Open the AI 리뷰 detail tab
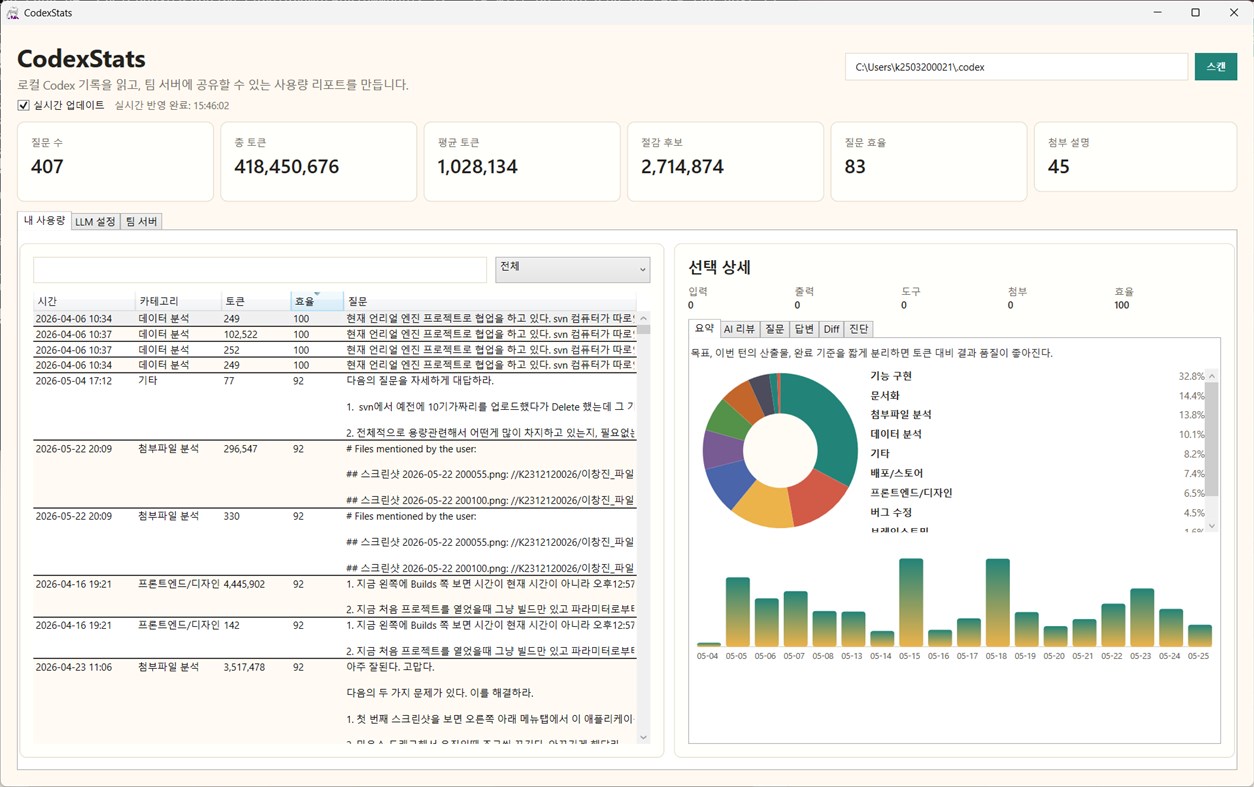The height and width of the screenshot is (787, 1254). pyautogui.click(x=740, y=329)
